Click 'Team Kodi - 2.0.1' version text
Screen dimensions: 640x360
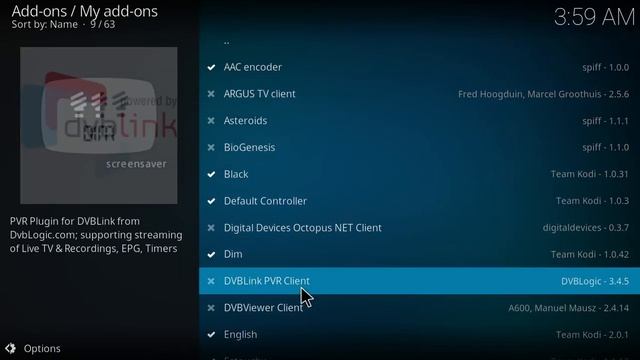coord(592,335)
